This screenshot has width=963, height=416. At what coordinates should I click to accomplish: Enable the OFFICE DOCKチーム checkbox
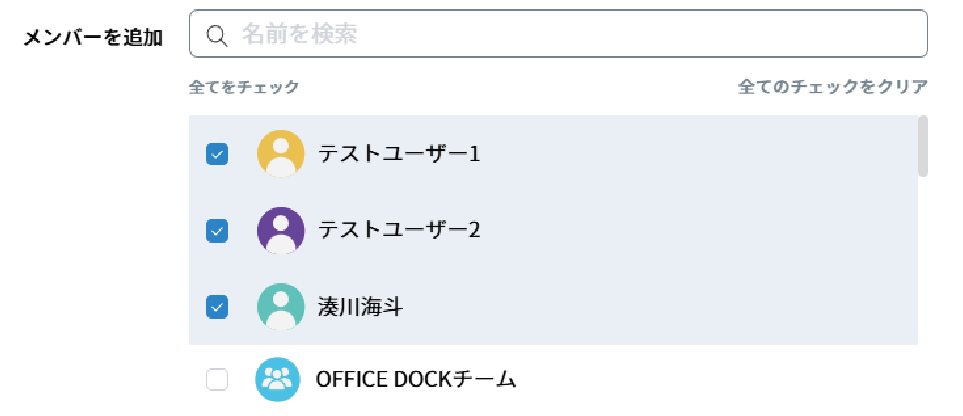click(217, 380)
